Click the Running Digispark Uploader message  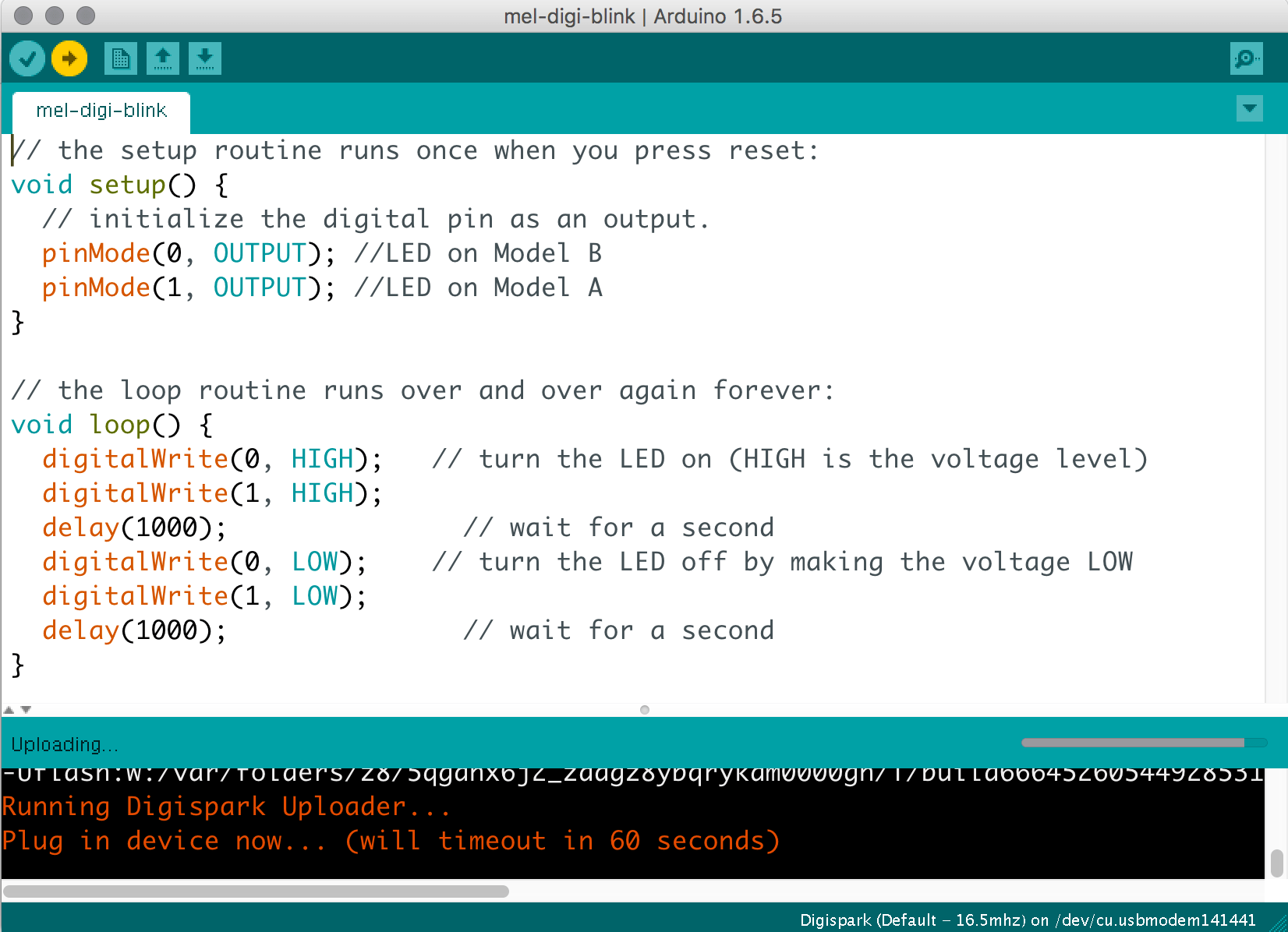226,807
